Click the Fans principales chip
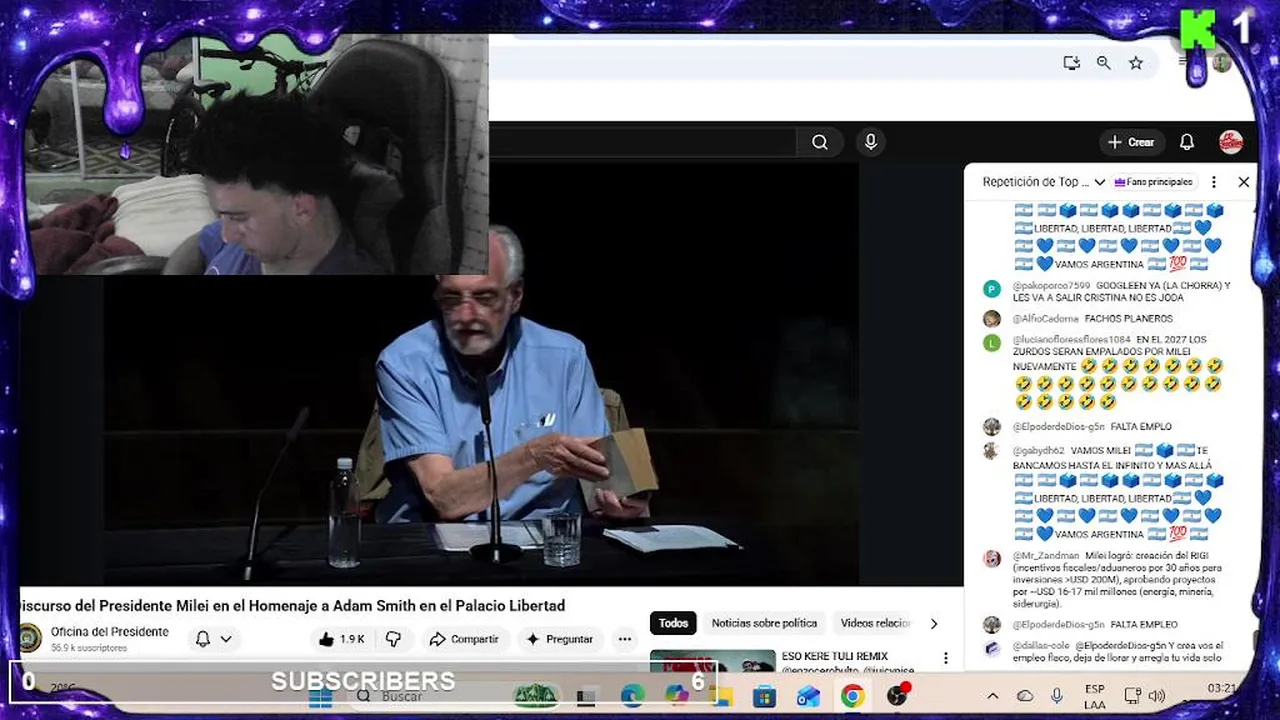Viewport: 1280px width, 720px height. point(1152,182)
